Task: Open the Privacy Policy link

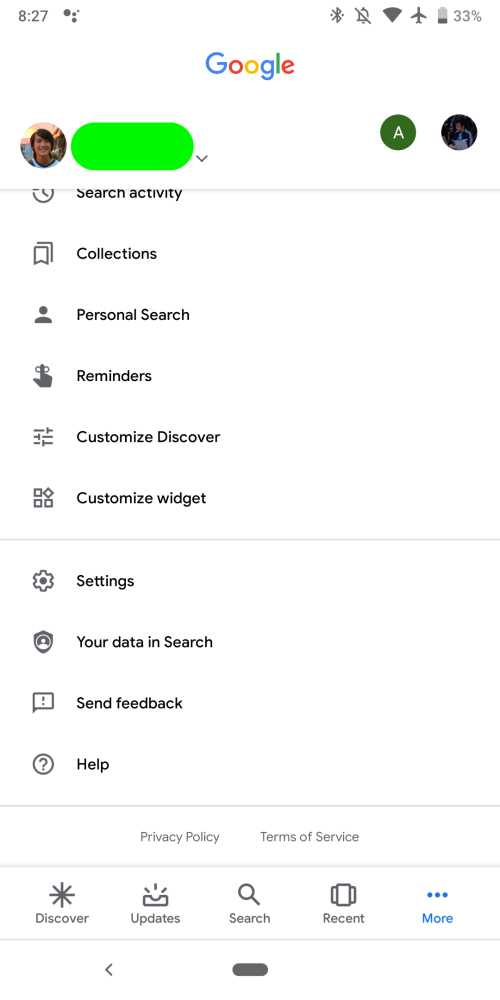Action: (x=180, y=837)
